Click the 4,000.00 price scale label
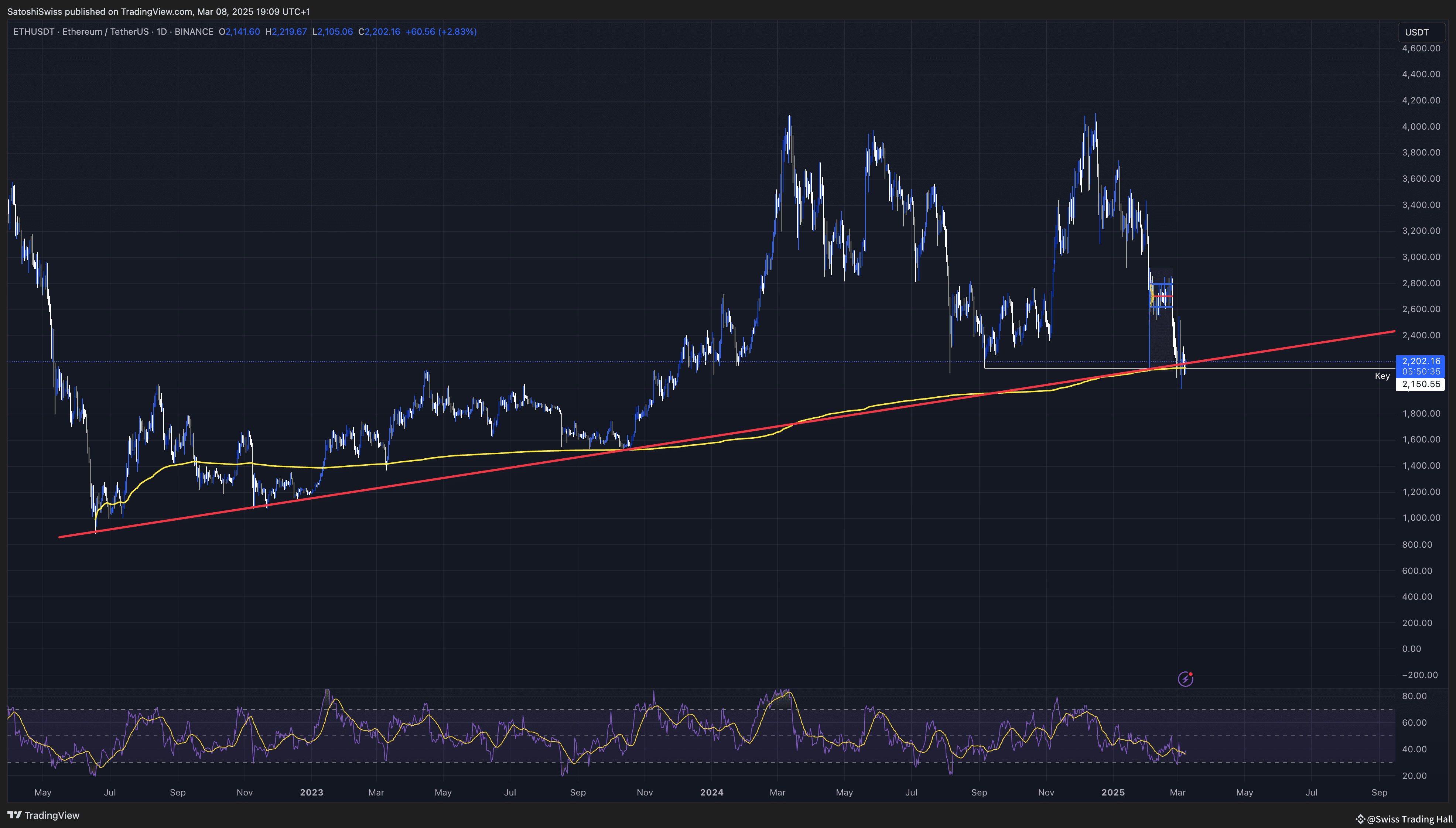 tap(1421, 126)
